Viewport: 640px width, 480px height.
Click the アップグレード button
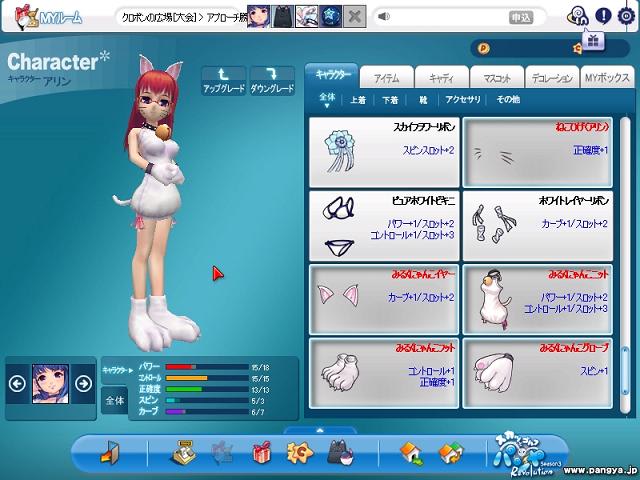(224, 81)
